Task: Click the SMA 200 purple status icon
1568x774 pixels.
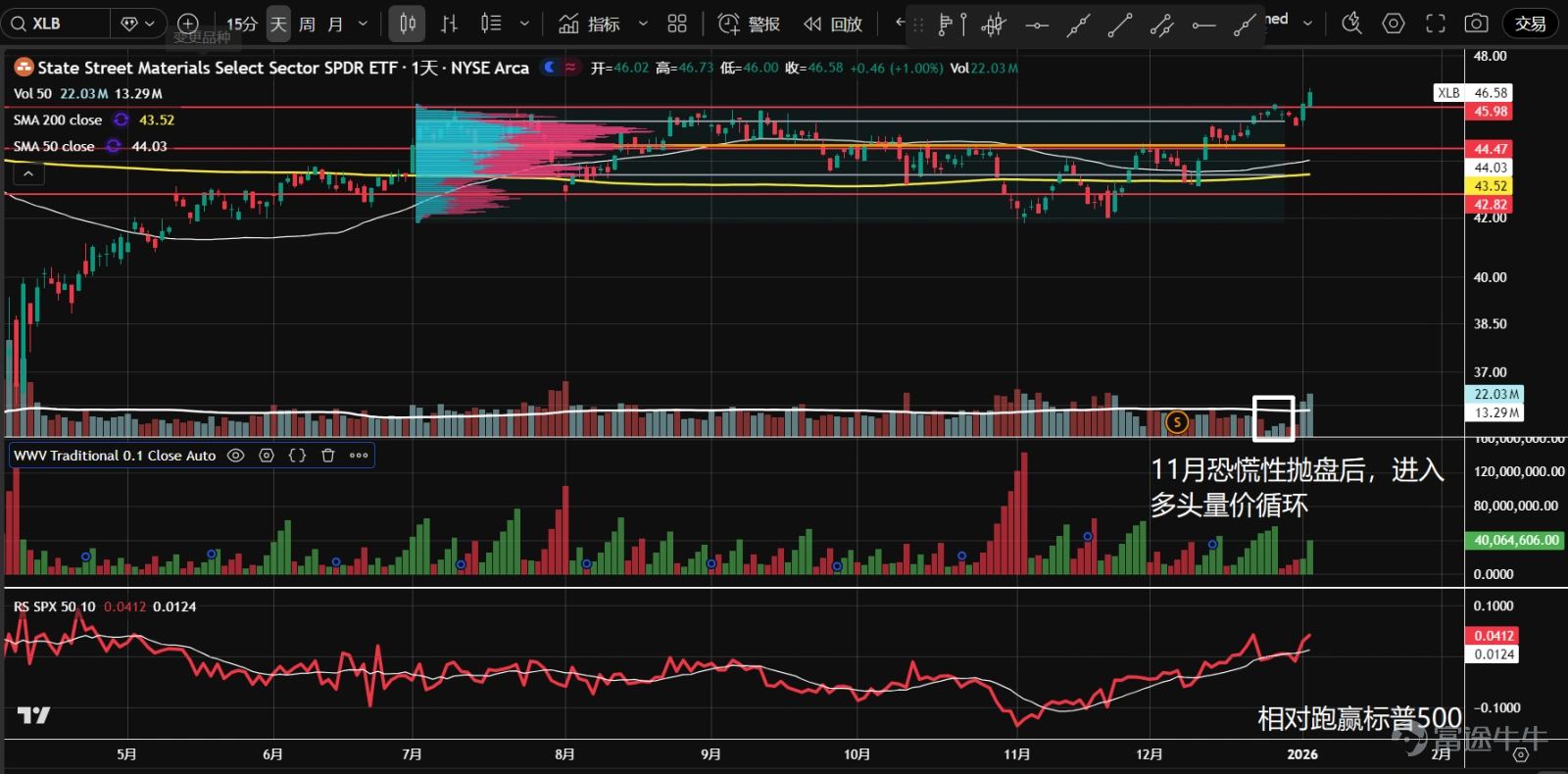Action: [122, 120]
